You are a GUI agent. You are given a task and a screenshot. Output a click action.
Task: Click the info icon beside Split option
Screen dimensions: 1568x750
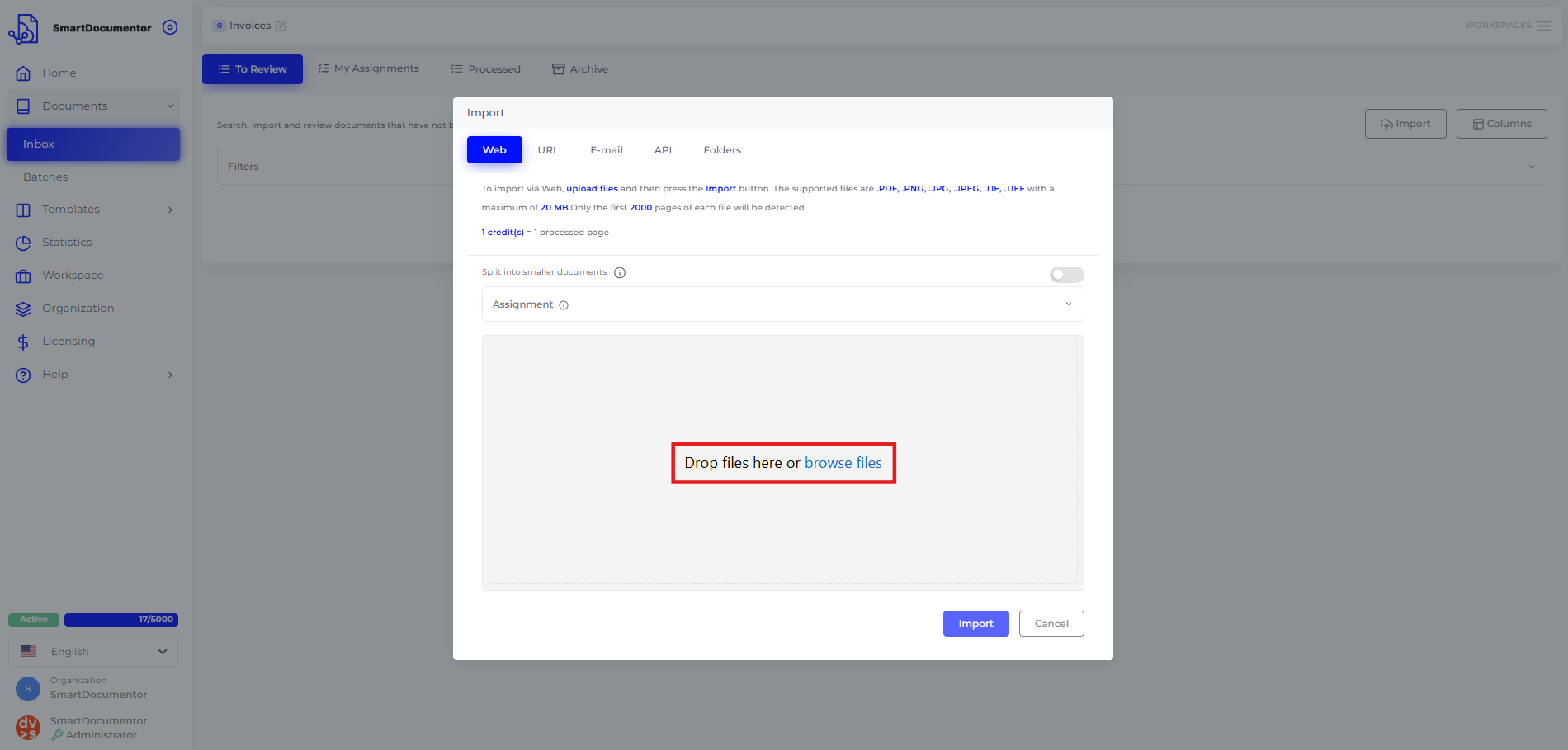tap(620, 273)
